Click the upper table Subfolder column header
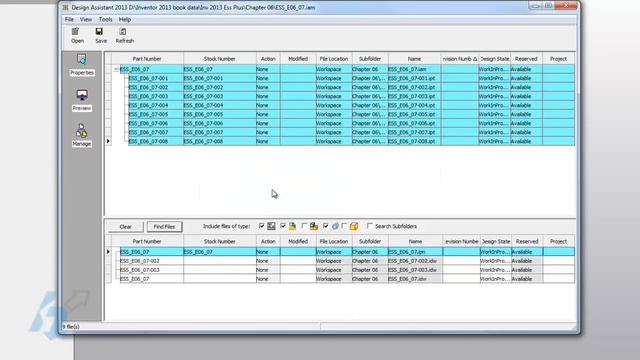The image size is (640, 360). [370, 59]
